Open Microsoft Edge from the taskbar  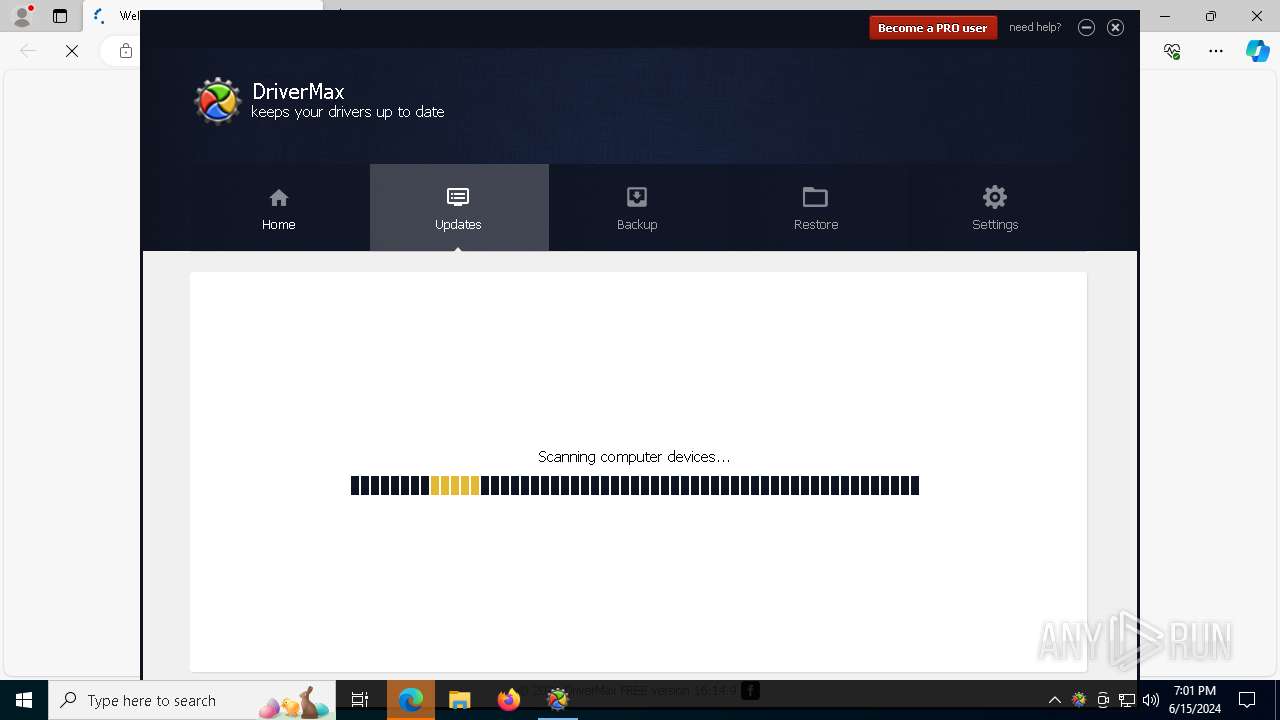(411, 700)
